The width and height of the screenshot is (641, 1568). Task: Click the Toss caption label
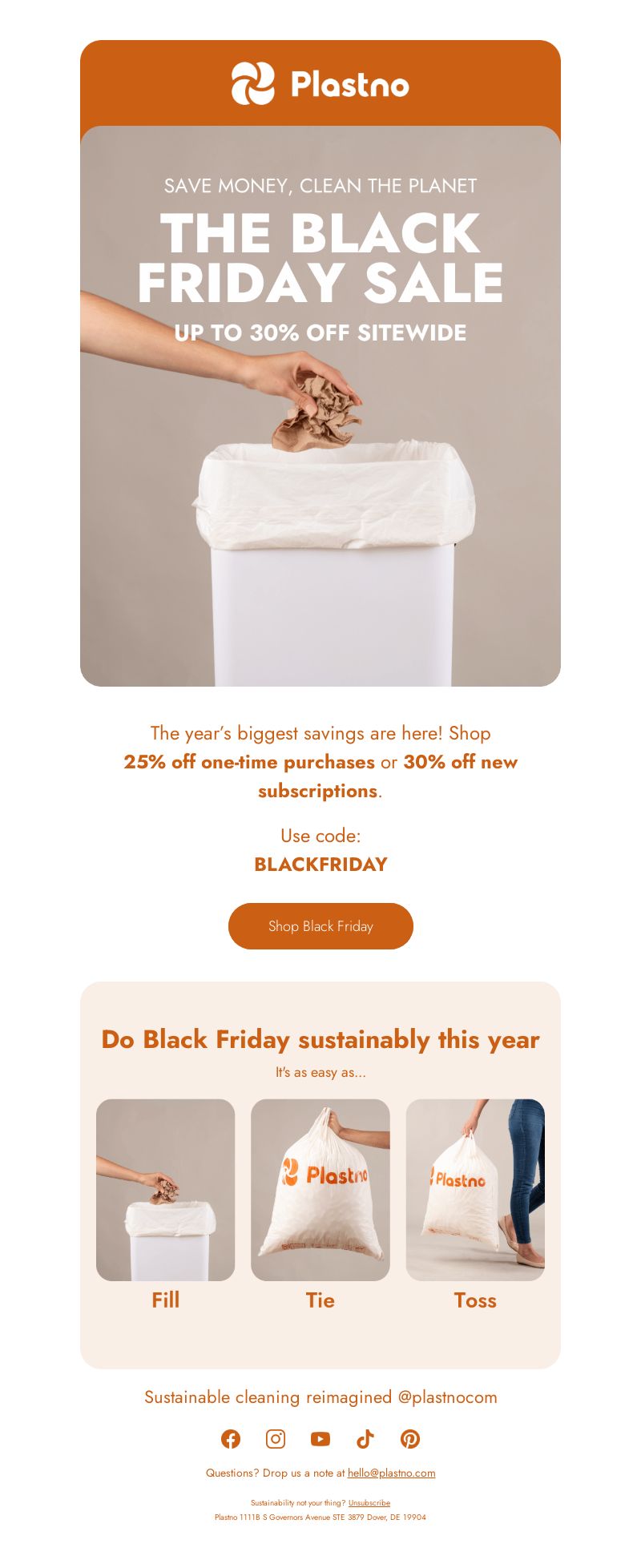coord(475,1300)
